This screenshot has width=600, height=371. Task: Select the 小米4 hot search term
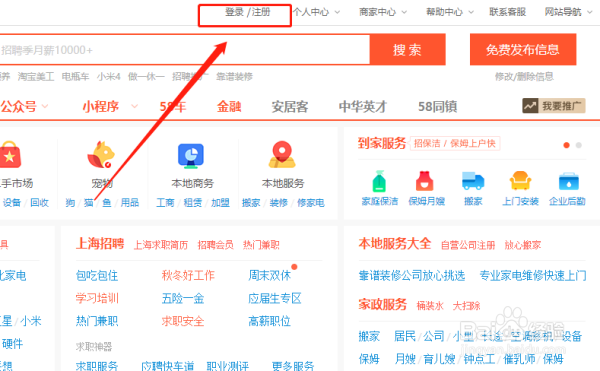pos(109,76)
